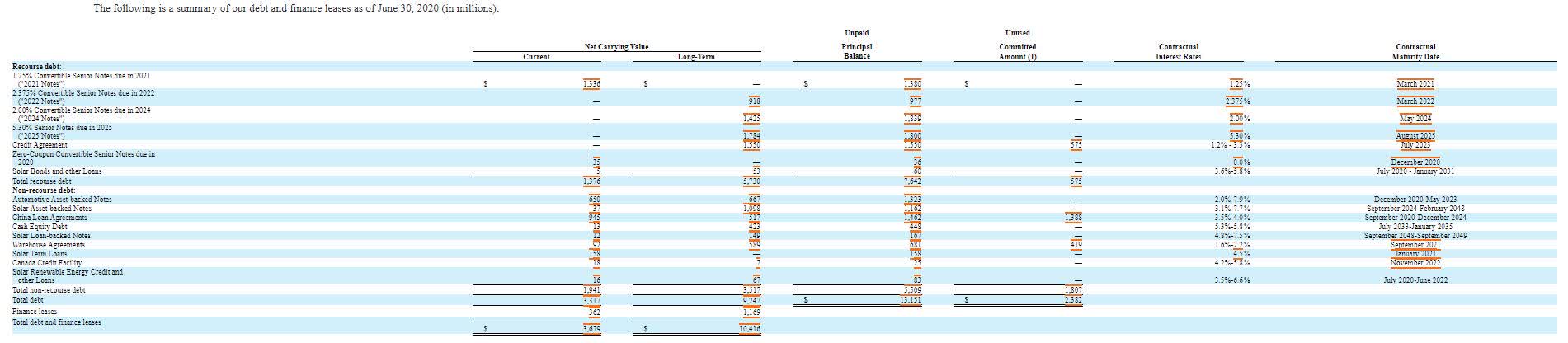Select total recourse current value 1,376
The image size is (1568, 343).
[x=591, y=181]
